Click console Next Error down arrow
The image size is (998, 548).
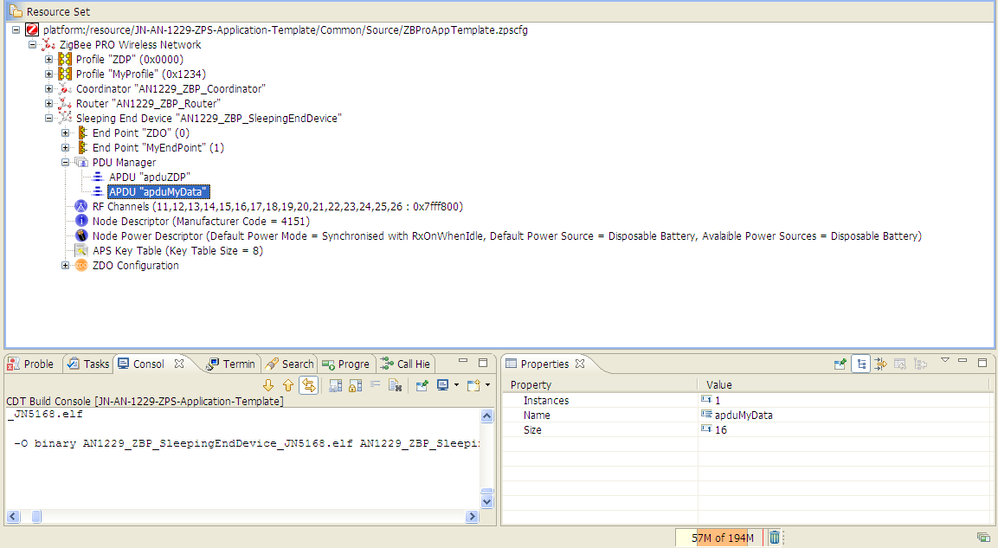[268, 385]
